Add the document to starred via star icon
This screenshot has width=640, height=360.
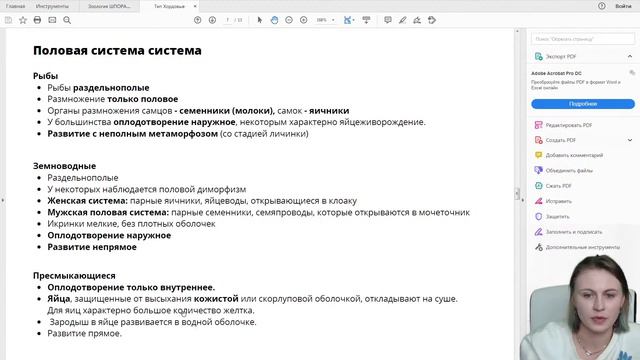point(23,20)
